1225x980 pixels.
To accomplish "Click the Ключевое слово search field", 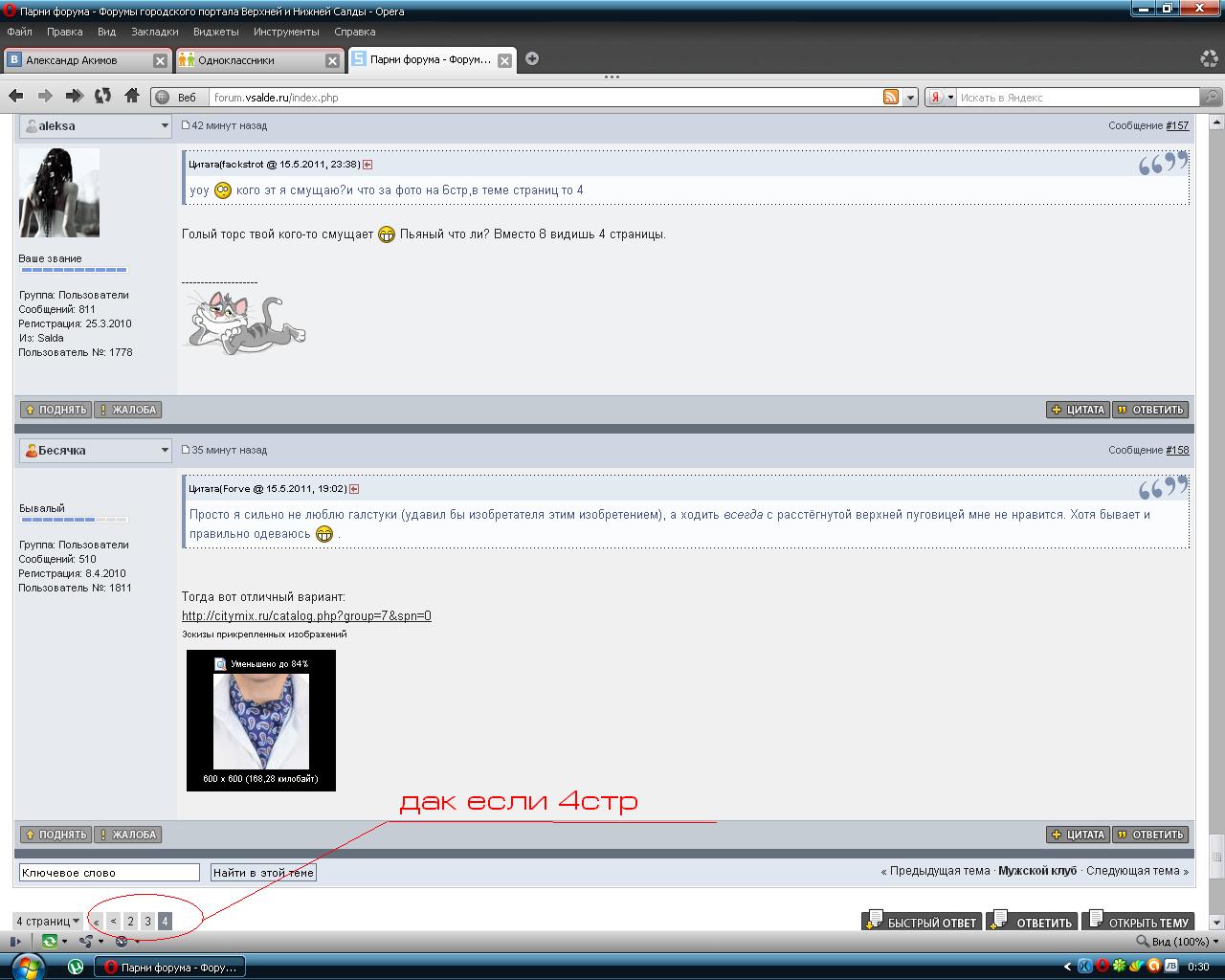I will [109, 873].
